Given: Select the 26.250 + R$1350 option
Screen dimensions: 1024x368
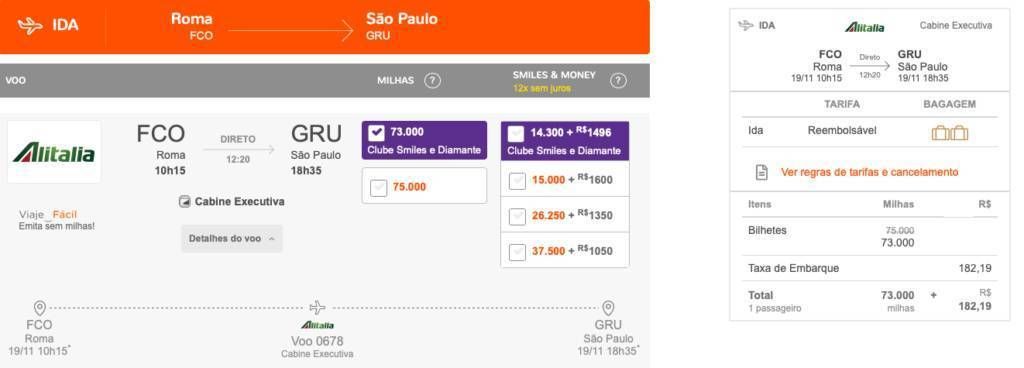Looking at the screenshot, I should tap(517, 215).
